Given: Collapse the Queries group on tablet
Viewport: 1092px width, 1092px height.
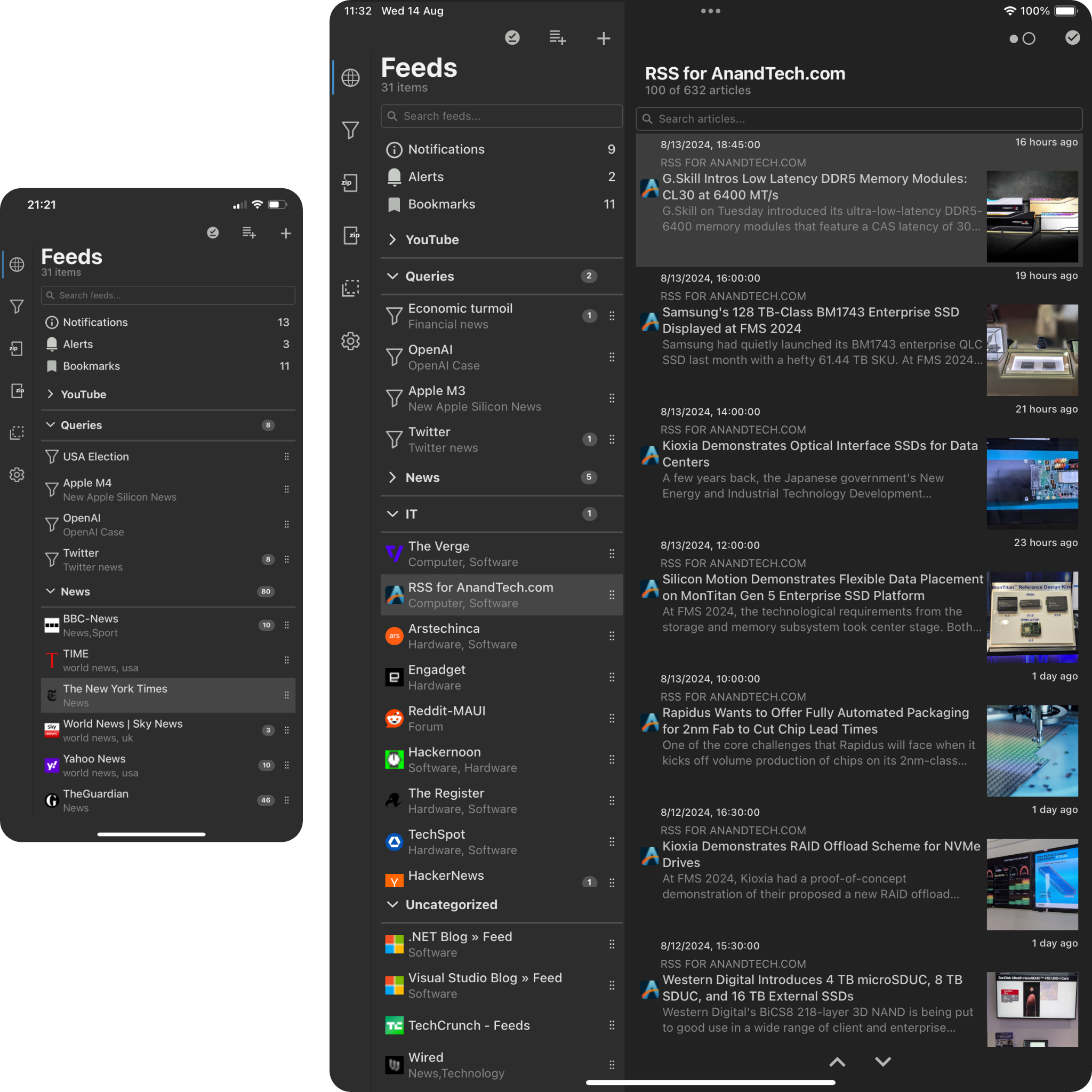Looking at the screenshot, I should point(502,276).
